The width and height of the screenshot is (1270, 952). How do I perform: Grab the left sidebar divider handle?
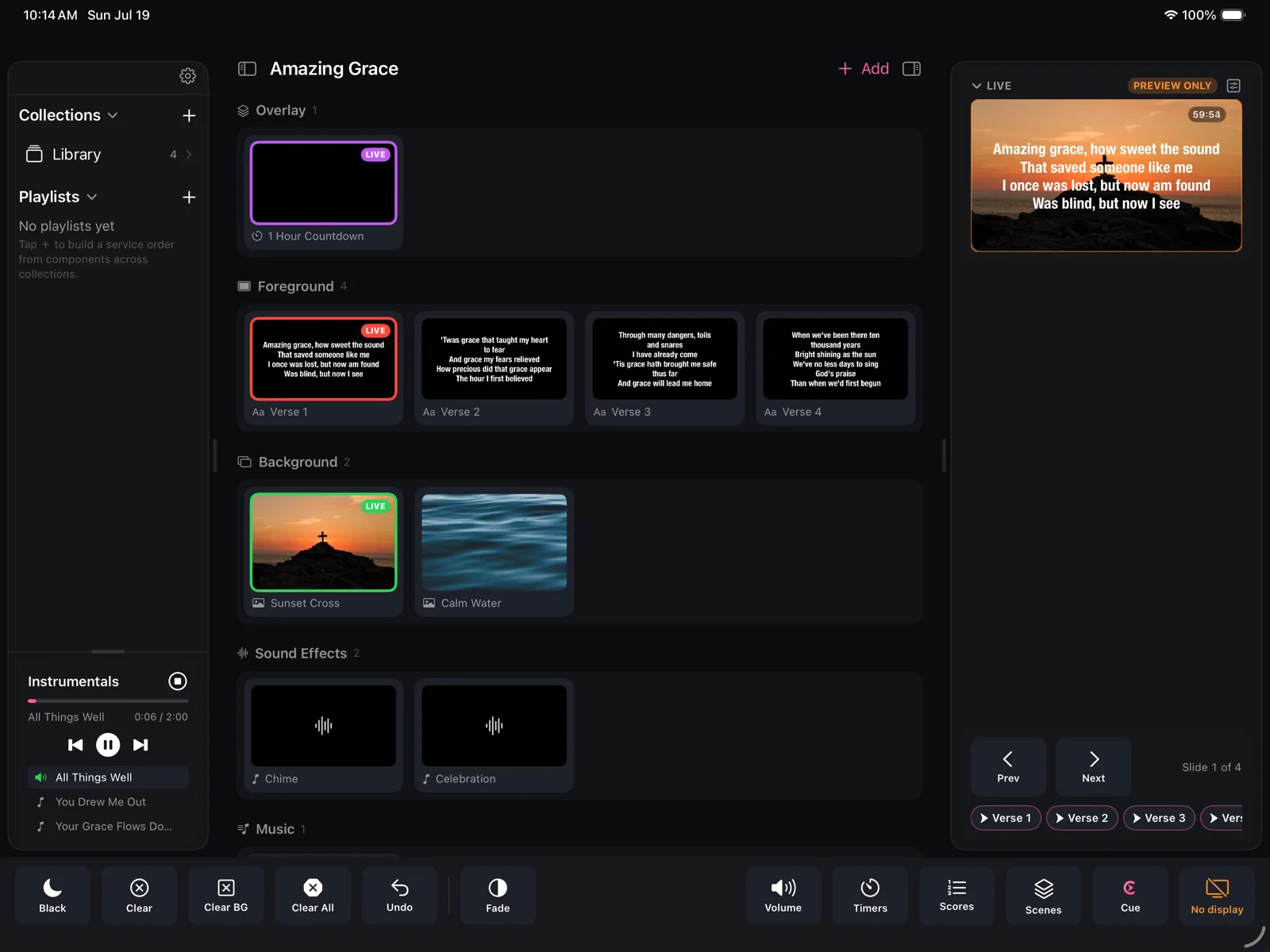[215, 455]
